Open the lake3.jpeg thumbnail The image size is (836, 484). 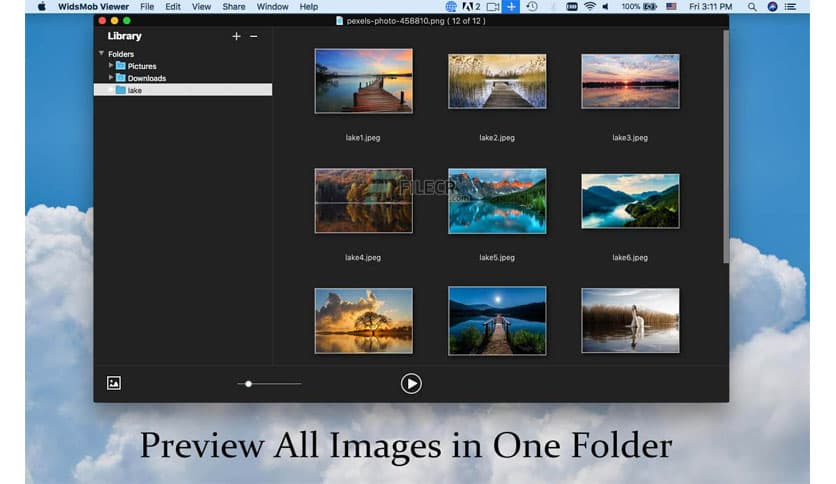coord(630,81)
